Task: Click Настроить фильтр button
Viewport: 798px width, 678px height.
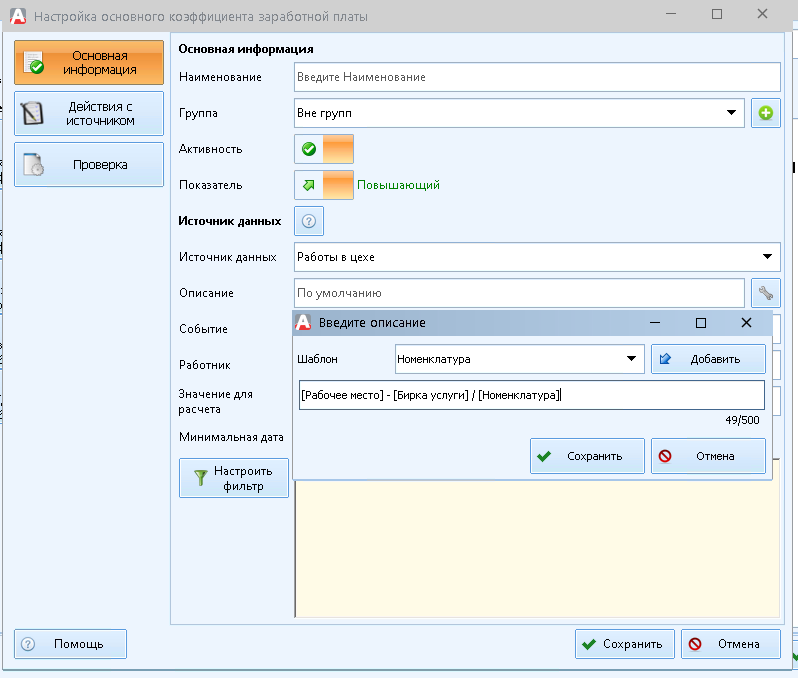Action: tap(234, 478)
